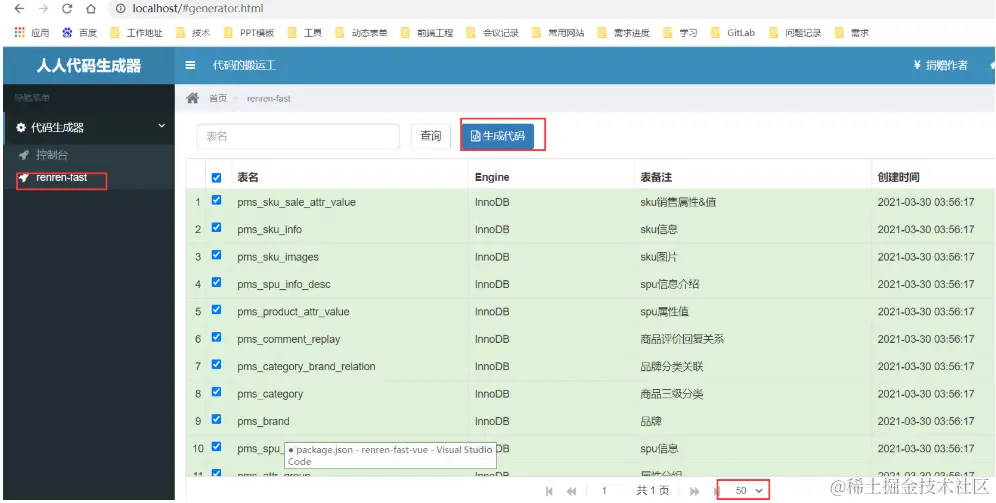The image size is (996, 503).
Task: Open the 工作地址 bookmark folder
Action: 136,33
